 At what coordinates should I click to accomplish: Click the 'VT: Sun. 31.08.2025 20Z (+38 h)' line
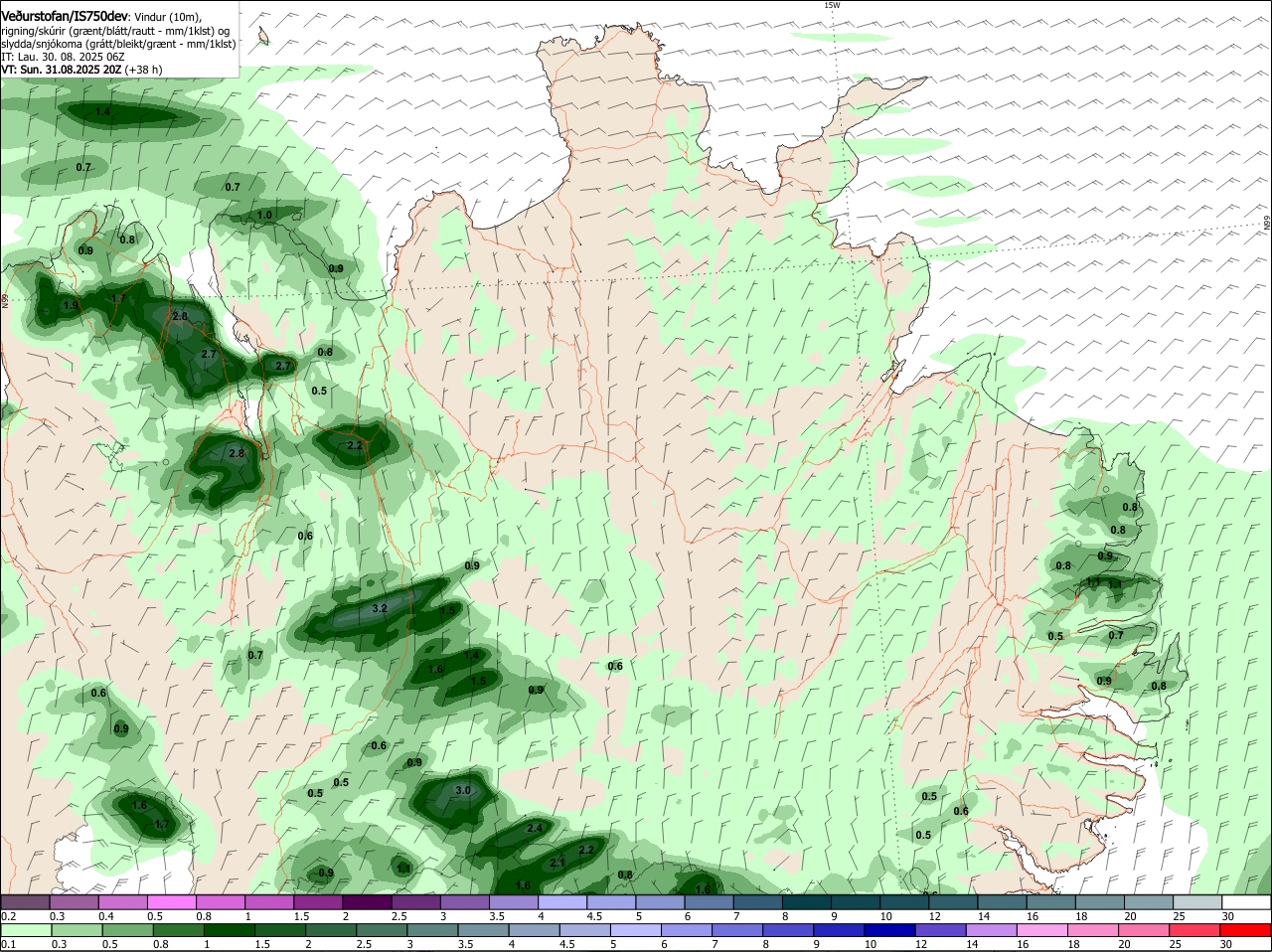[x=81, y=70]
